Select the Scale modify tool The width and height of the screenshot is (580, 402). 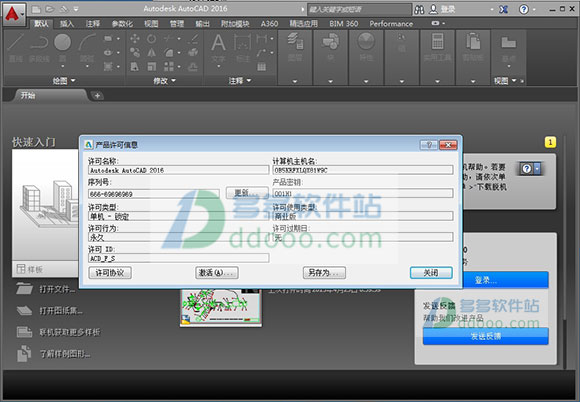[x=151, y=67]
